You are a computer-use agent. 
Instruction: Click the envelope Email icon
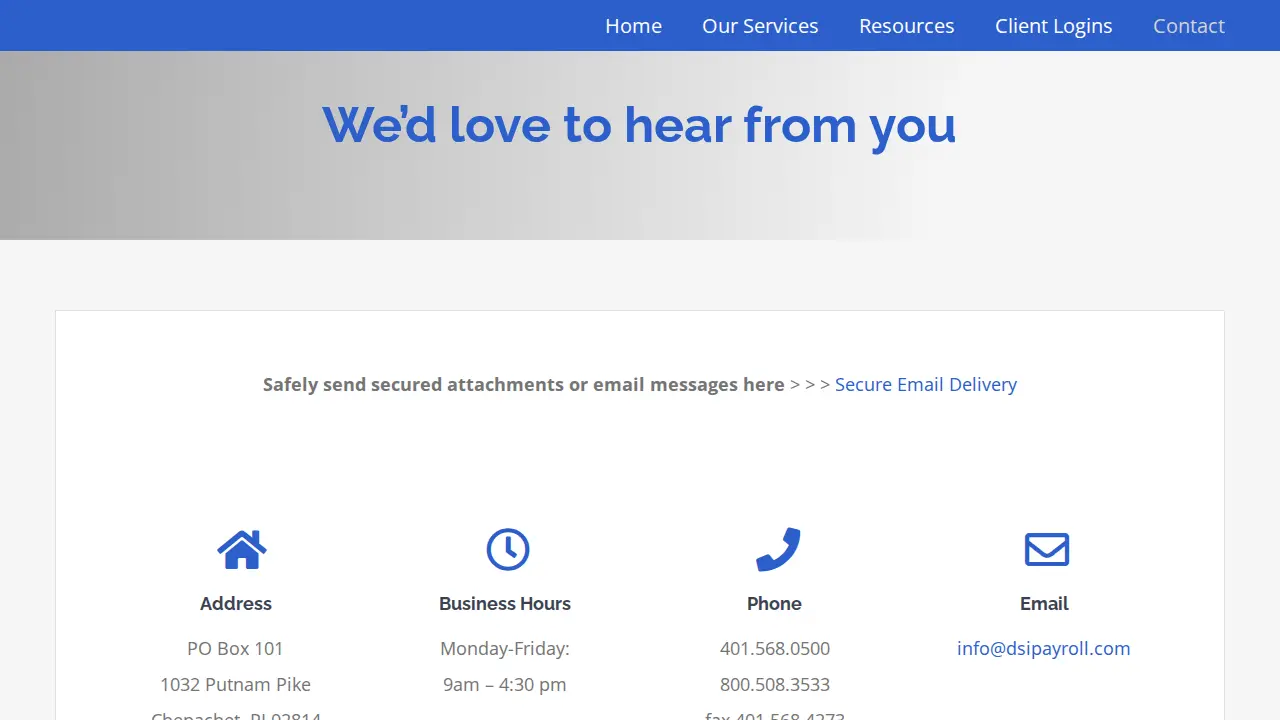[1047, 549]
